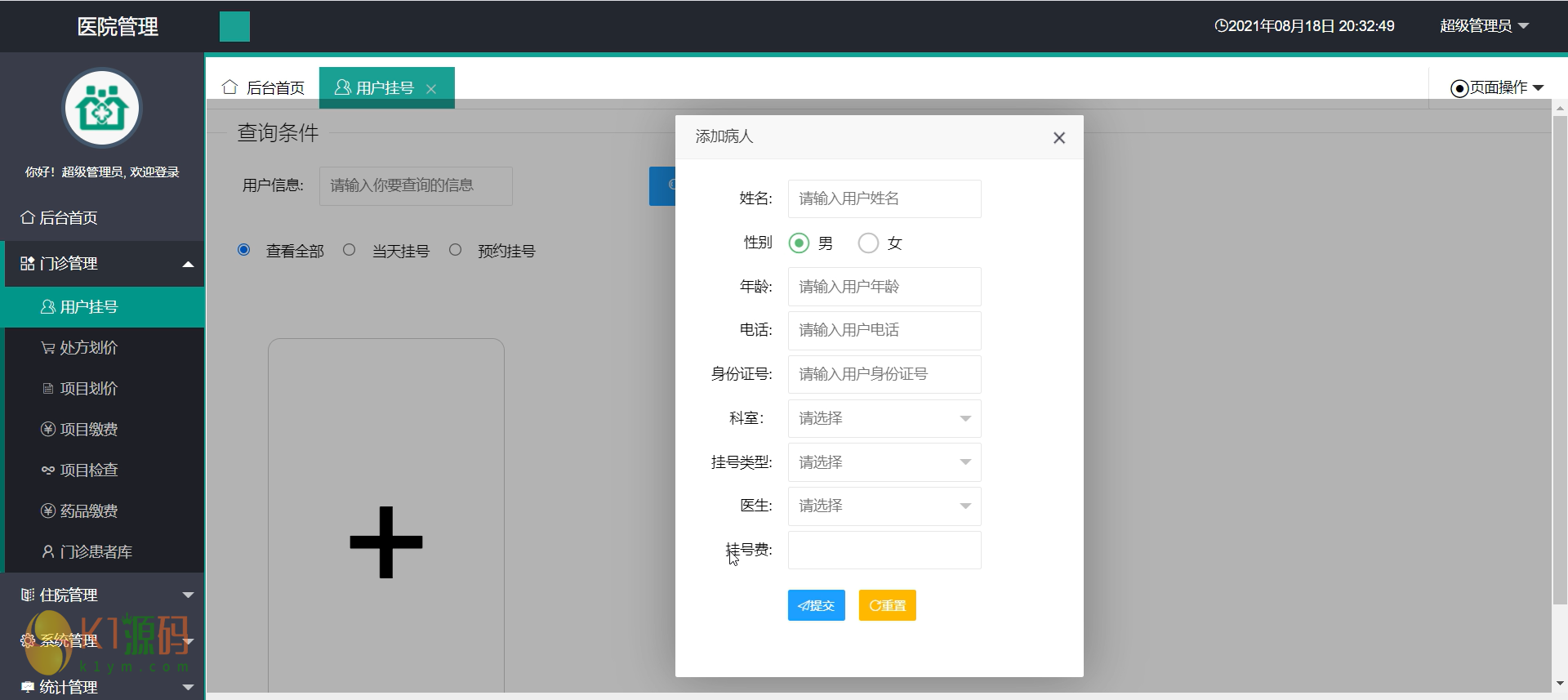This screenshot has height=700, width=1568.
Task: Close the 用户挂号 tab using its X icon
Action: (431, 89)
